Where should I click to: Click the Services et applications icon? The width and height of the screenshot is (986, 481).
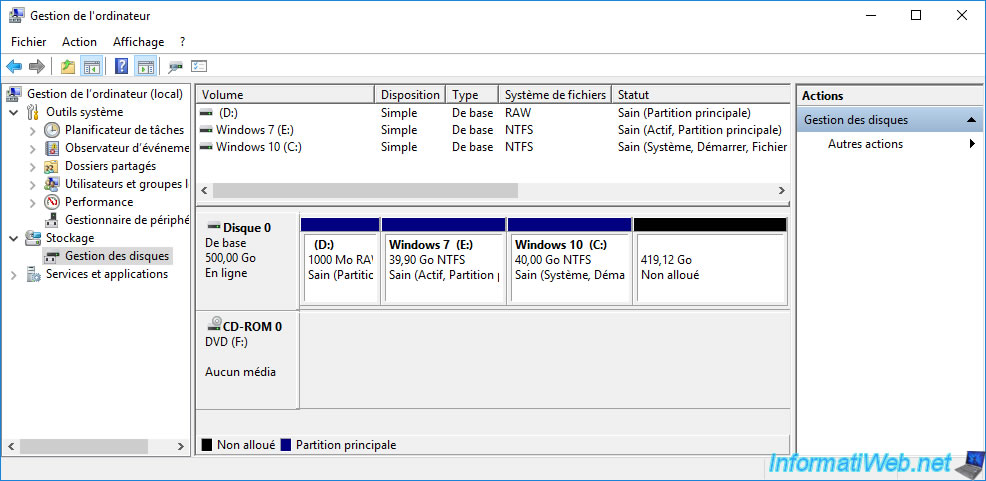click(33, 274)
